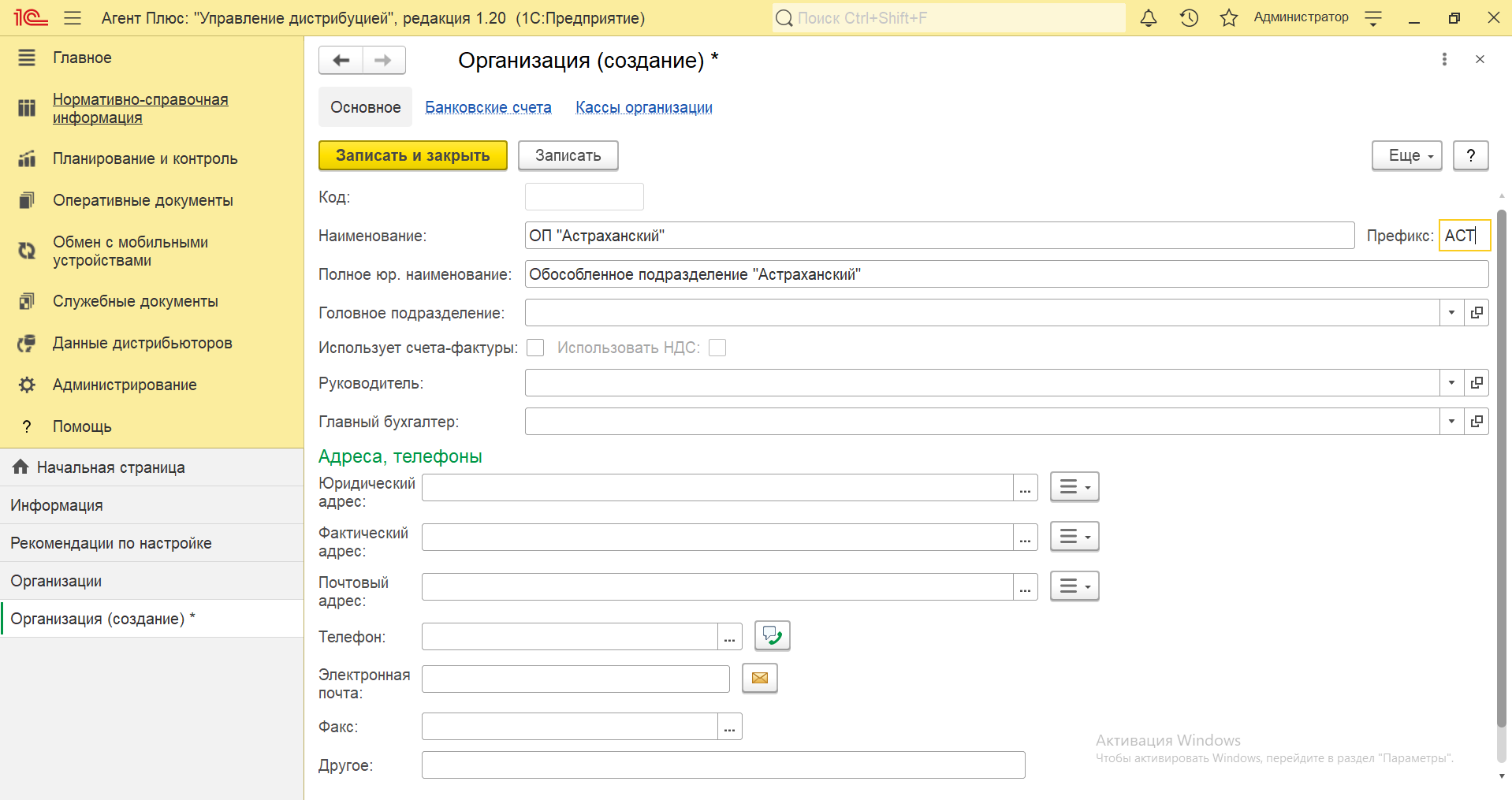Expand the Головное подразделение dropdown

coord(1451,313)
